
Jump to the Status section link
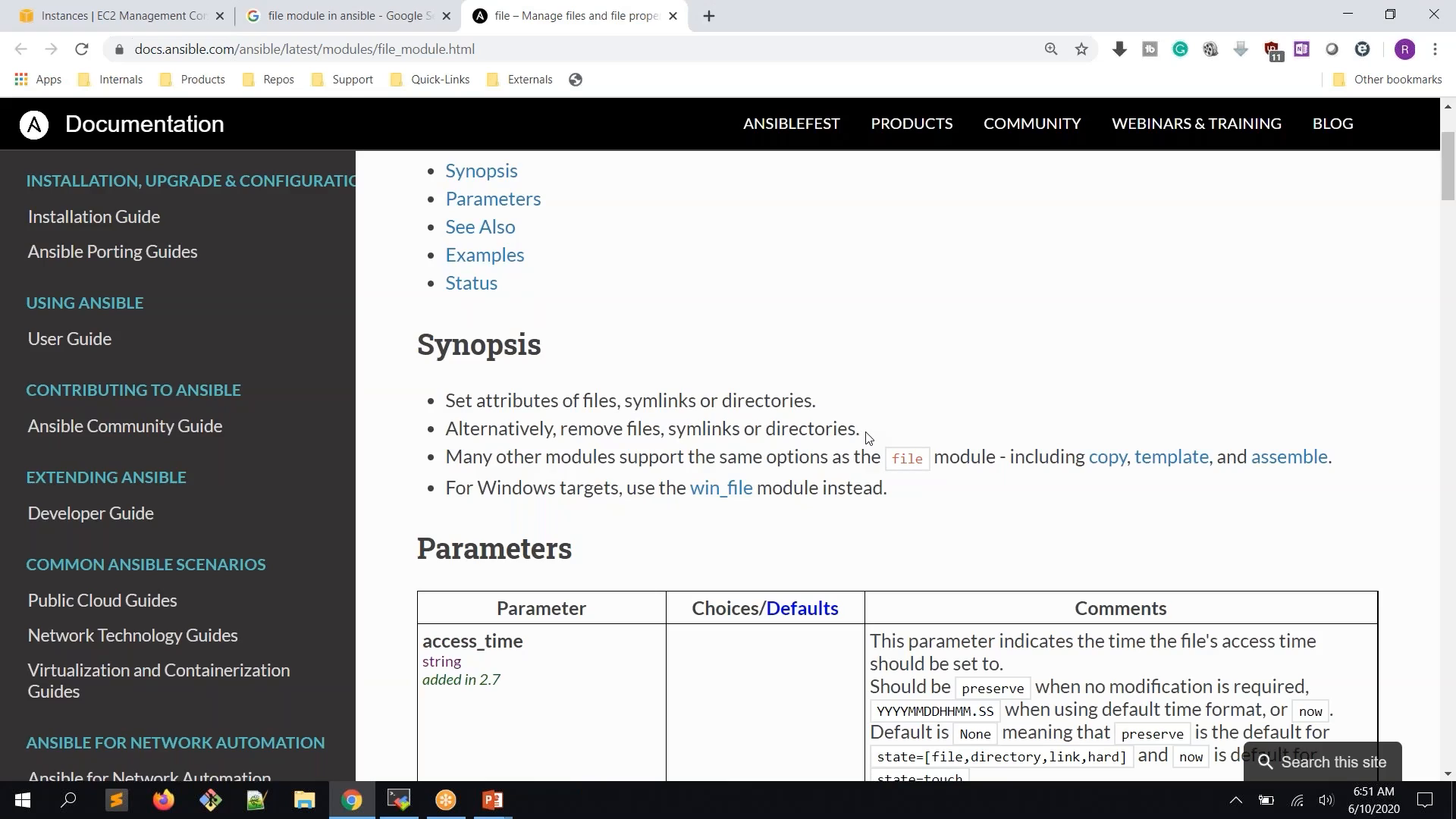tap(471, 283)
